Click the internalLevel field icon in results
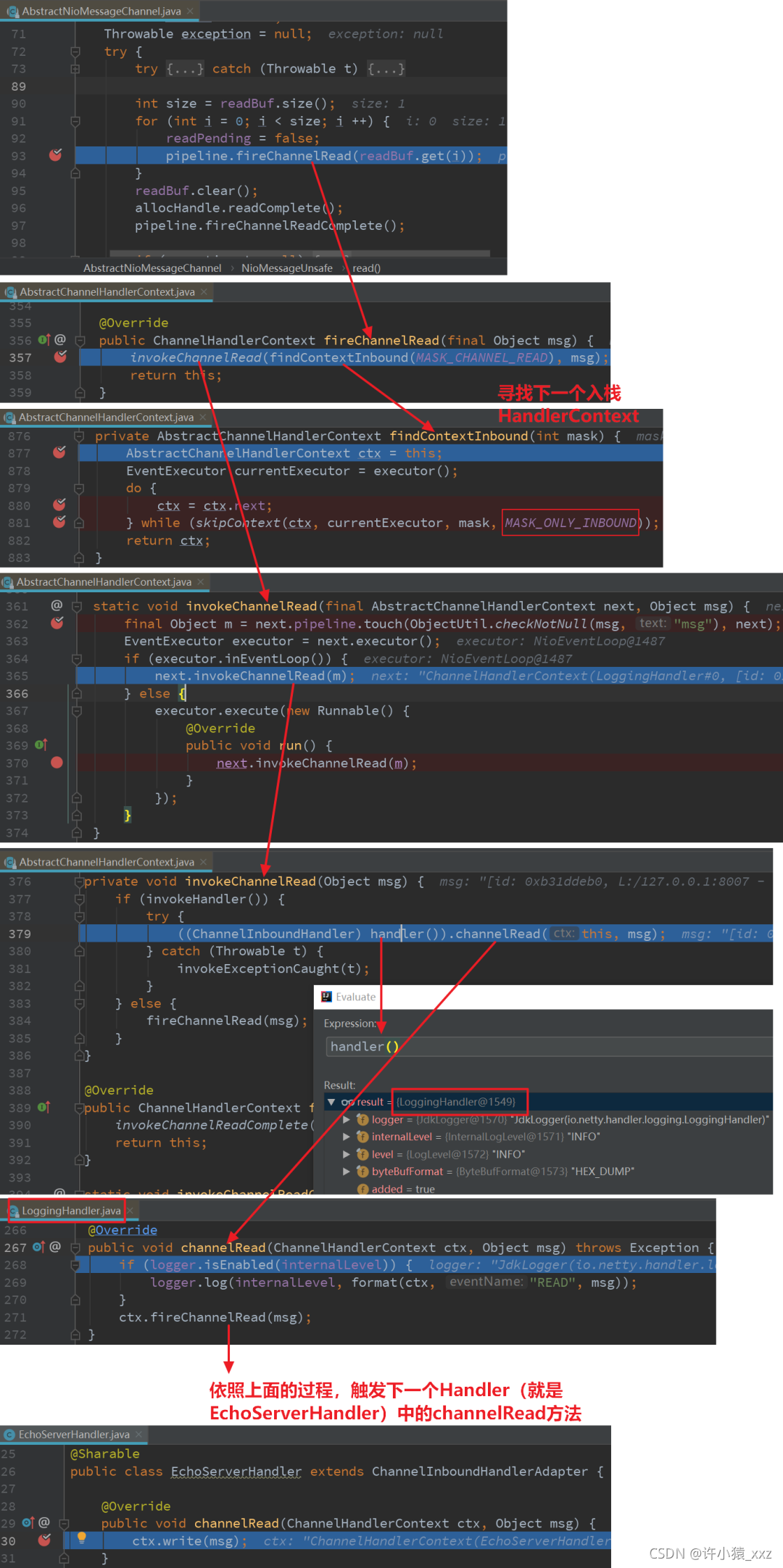783x1568 pixels. [x=362, y=1137]
